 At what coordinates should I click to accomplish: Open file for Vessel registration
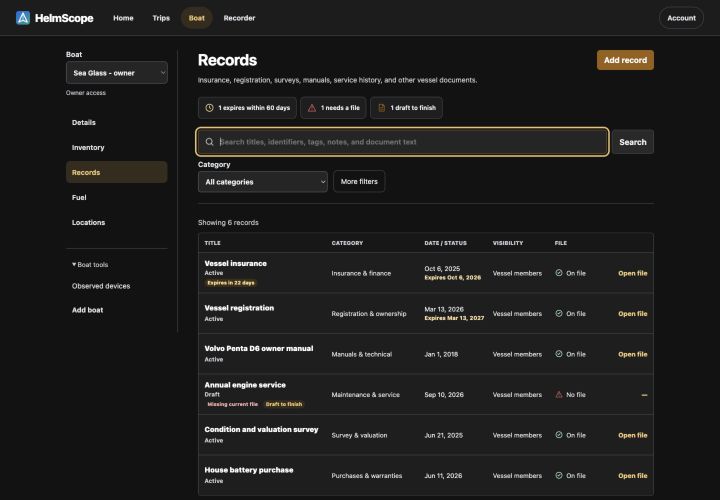pos(633,314)
